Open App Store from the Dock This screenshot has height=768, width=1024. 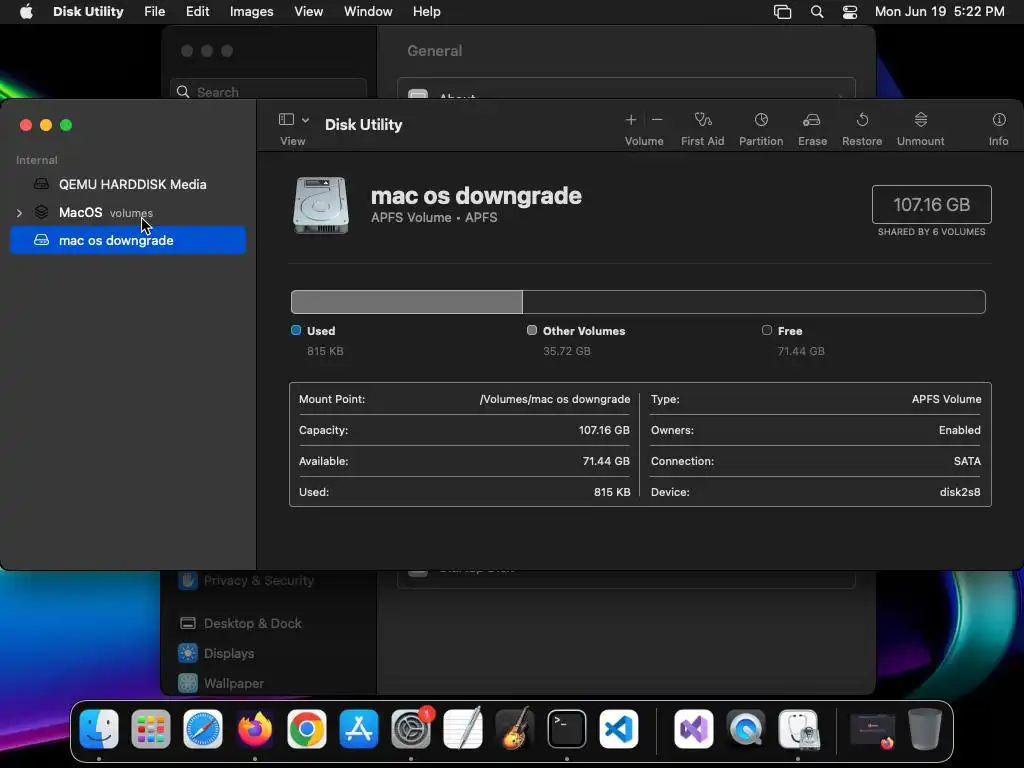click(359, 729)
